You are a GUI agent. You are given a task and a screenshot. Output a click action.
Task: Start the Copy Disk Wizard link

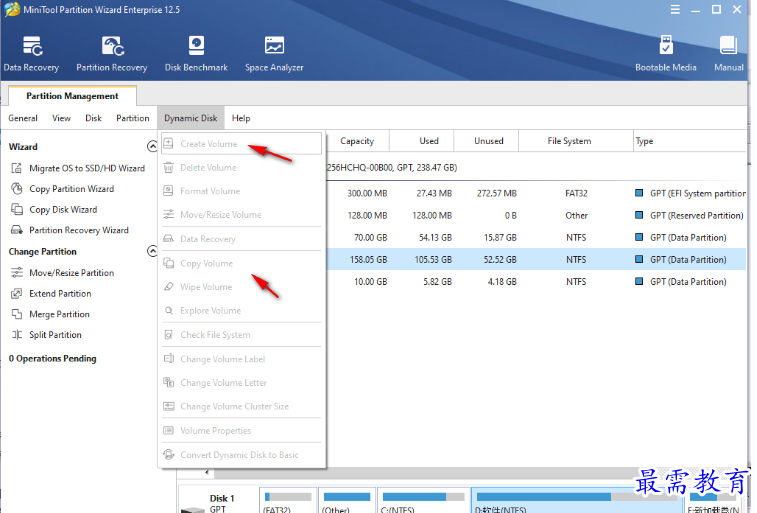click(63, 209)
